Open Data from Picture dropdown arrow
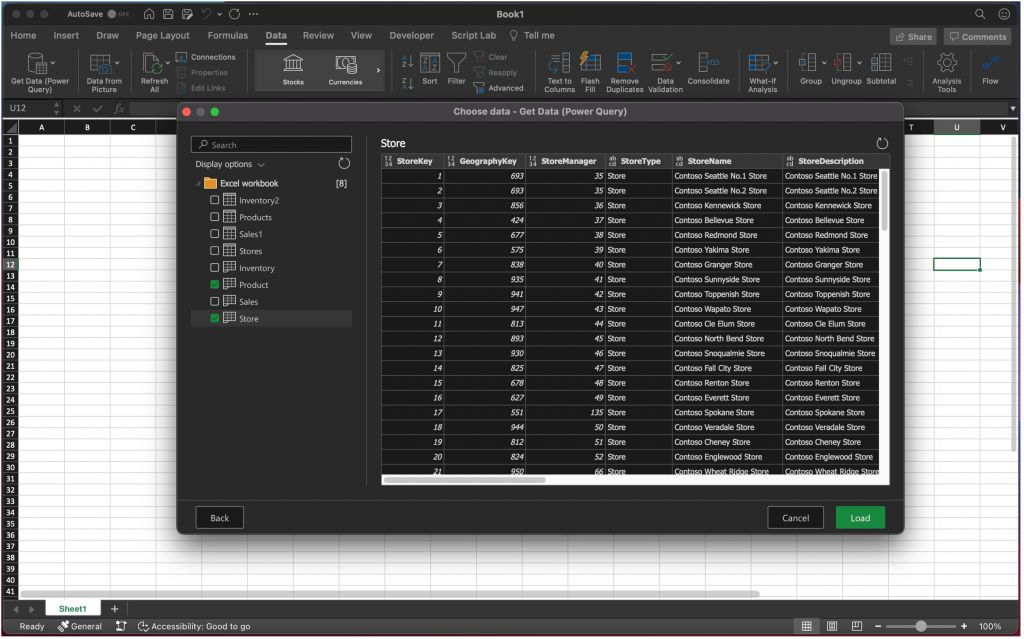 [117, 63]
